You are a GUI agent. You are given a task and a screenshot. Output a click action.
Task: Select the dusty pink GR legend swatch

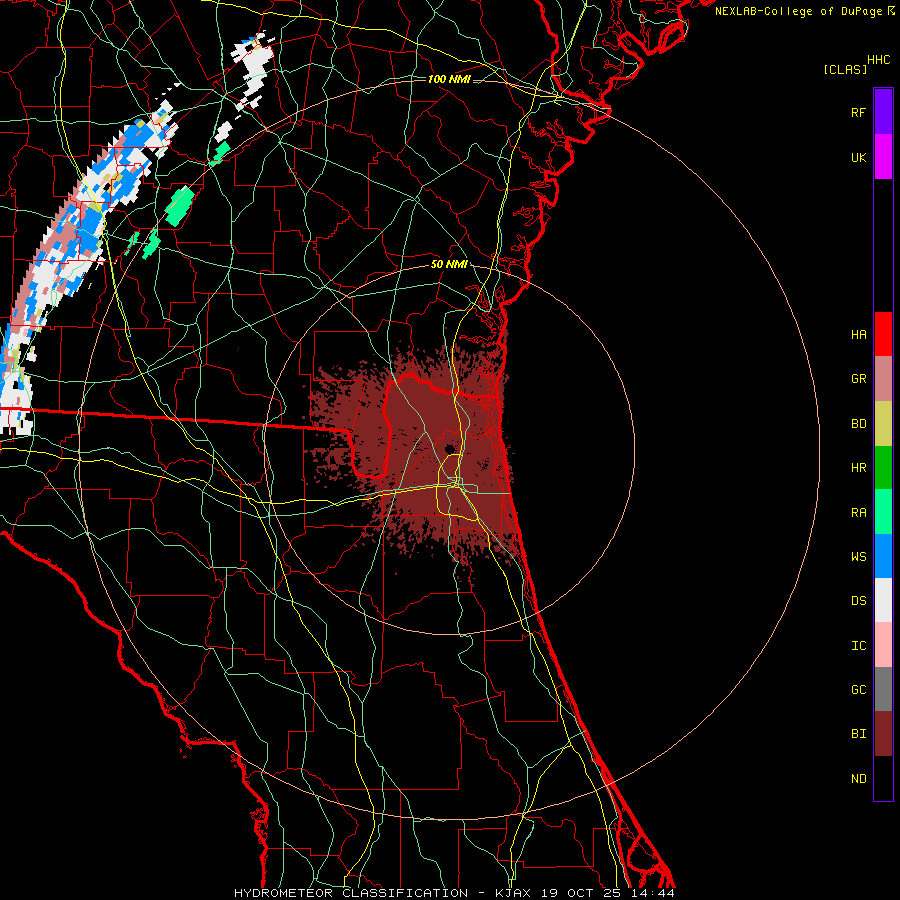(x=883, y=378)
